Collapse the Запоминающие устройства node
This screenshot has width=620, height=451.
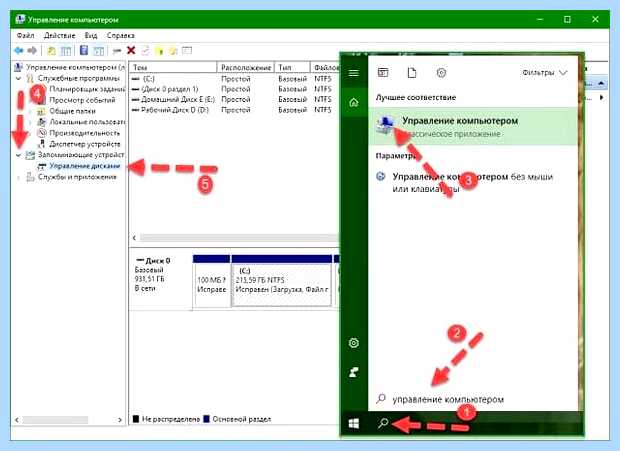[18, 155]
